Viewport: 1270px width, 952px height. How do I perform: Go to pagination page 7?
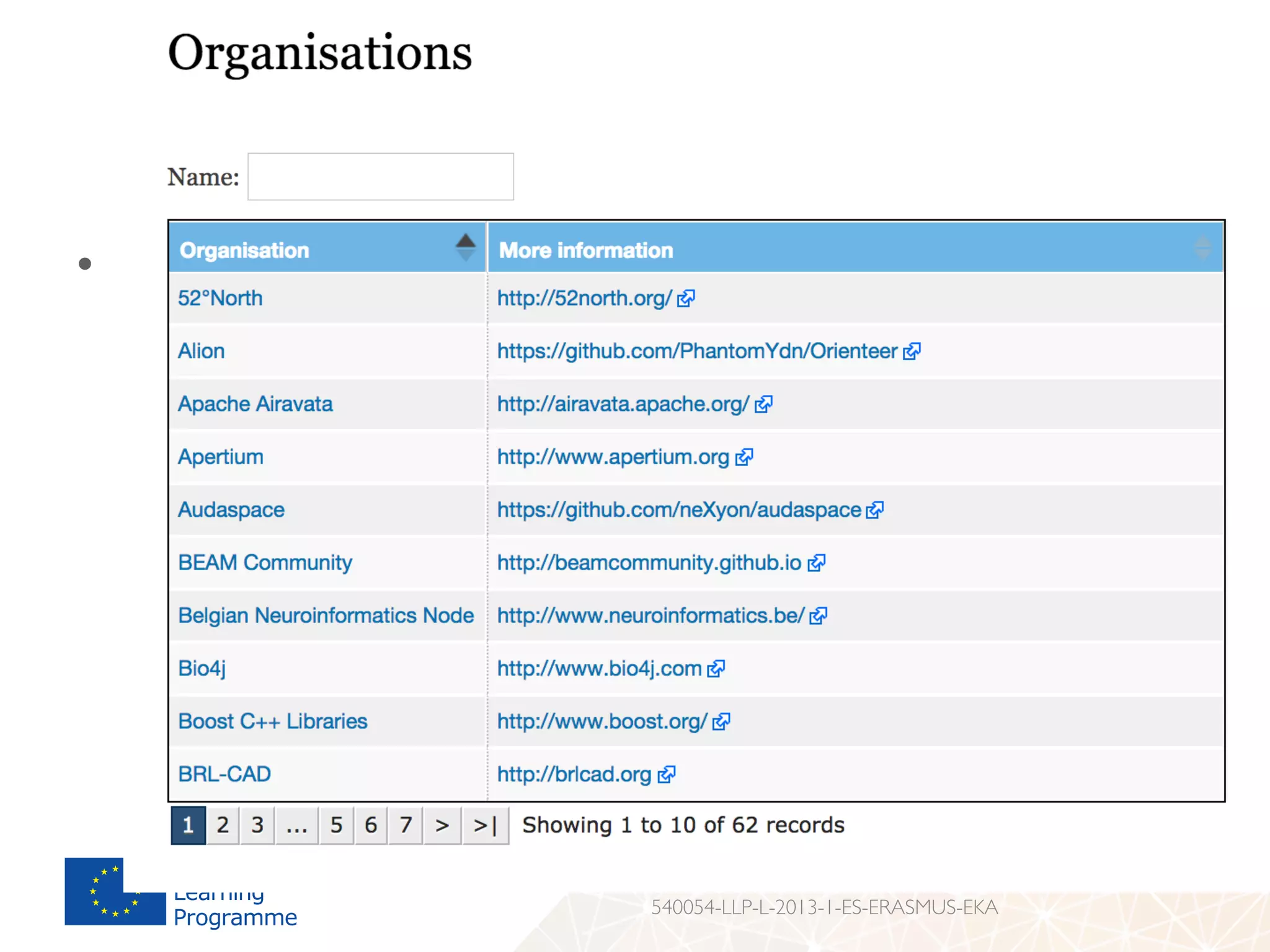(406, 825)
